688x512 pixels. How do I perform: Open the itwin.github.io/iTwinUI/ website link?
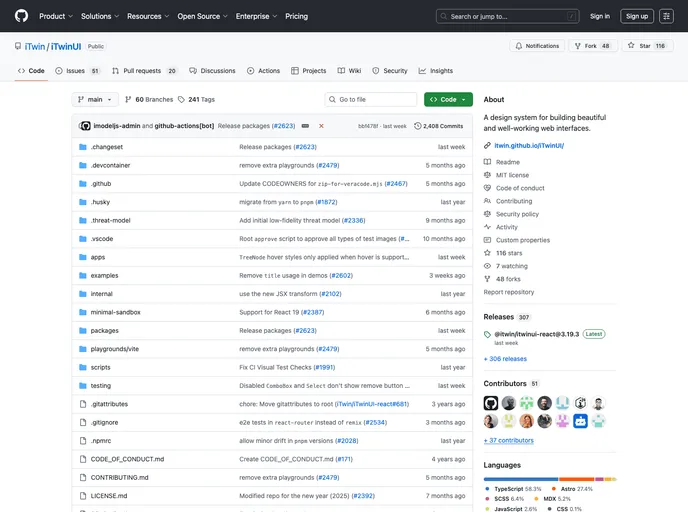click(x=529, y=146)
